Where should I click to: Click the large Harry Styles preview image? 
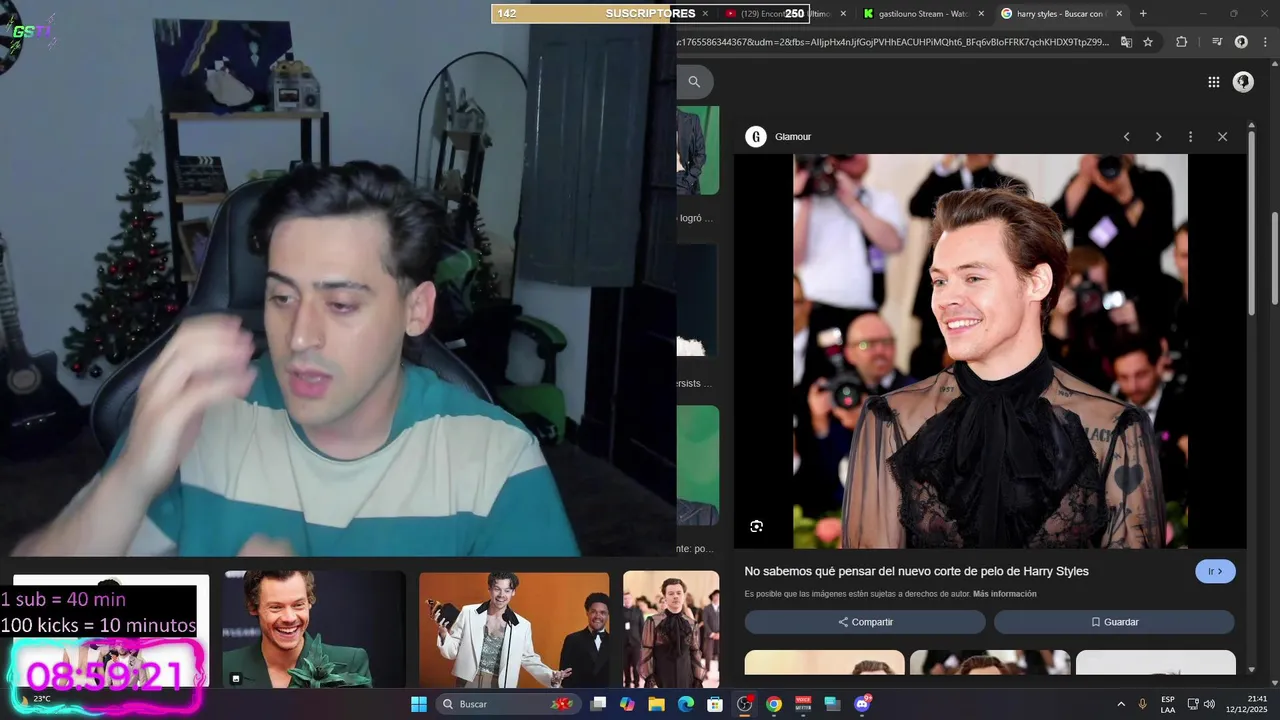click(x=990, y=351)
